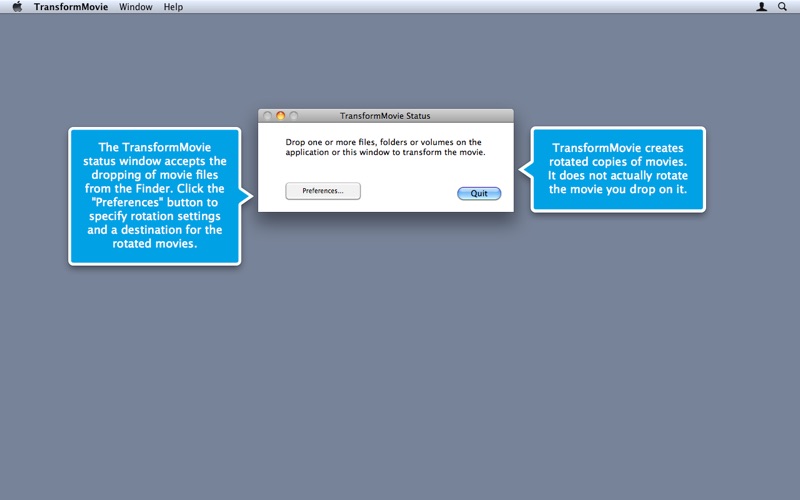Image resolution: width=800 pixels, height=500 pixels.
Task: Click the Preferences... button
Action: pyautogui.click(x=323, y=191)
